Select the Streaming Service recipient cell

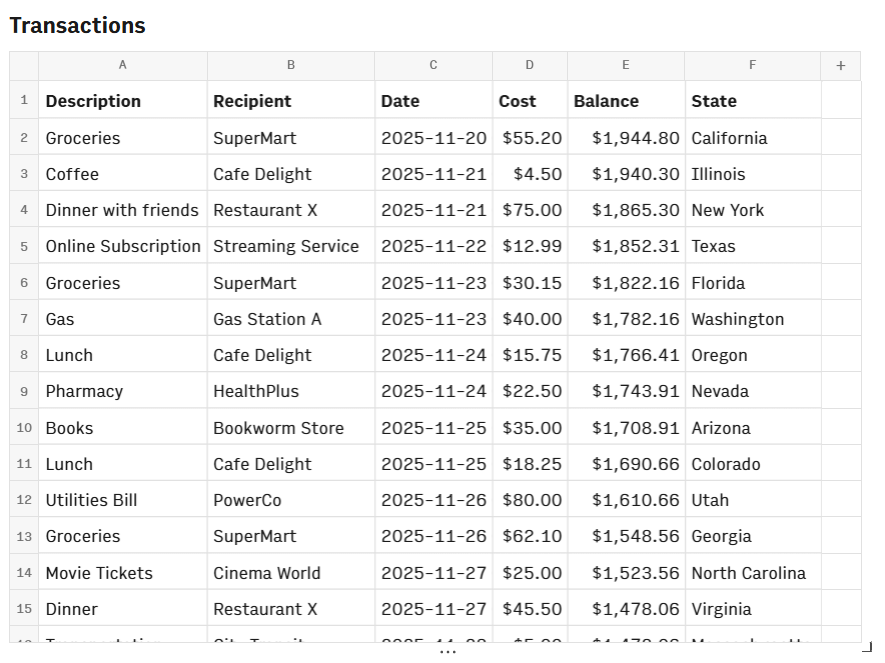pyautogui.click(x=290, y=246)
